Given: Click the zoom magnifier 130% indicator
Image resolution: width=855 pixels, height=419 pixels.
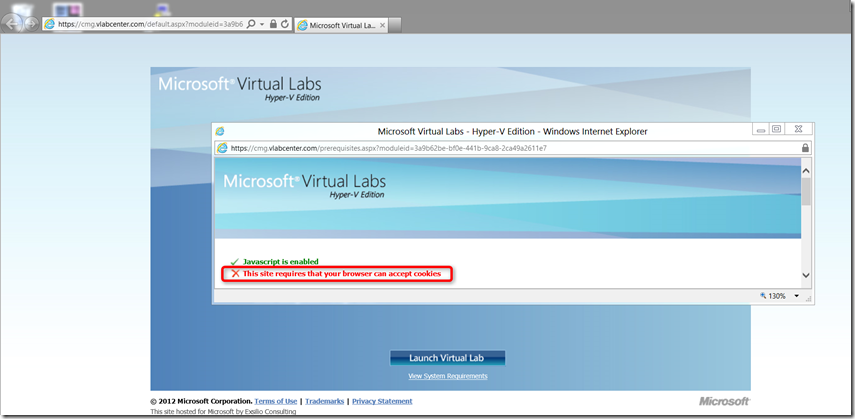Looking at the screenshot, I should 773,296.
